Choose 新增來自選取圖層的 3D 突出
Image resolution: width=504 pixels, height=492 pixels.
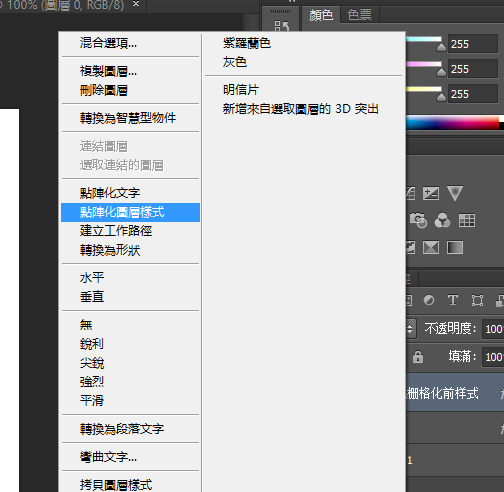point(303,109)
